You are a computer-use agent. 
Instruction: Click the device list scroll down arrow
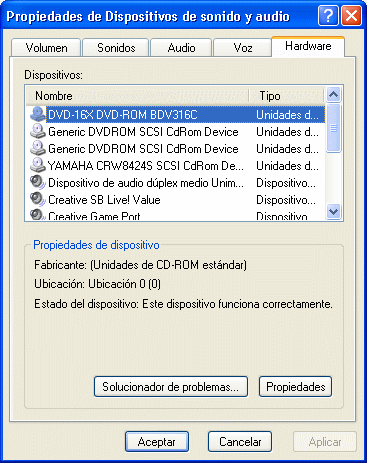pyautogui.click(x=333, y=211)
